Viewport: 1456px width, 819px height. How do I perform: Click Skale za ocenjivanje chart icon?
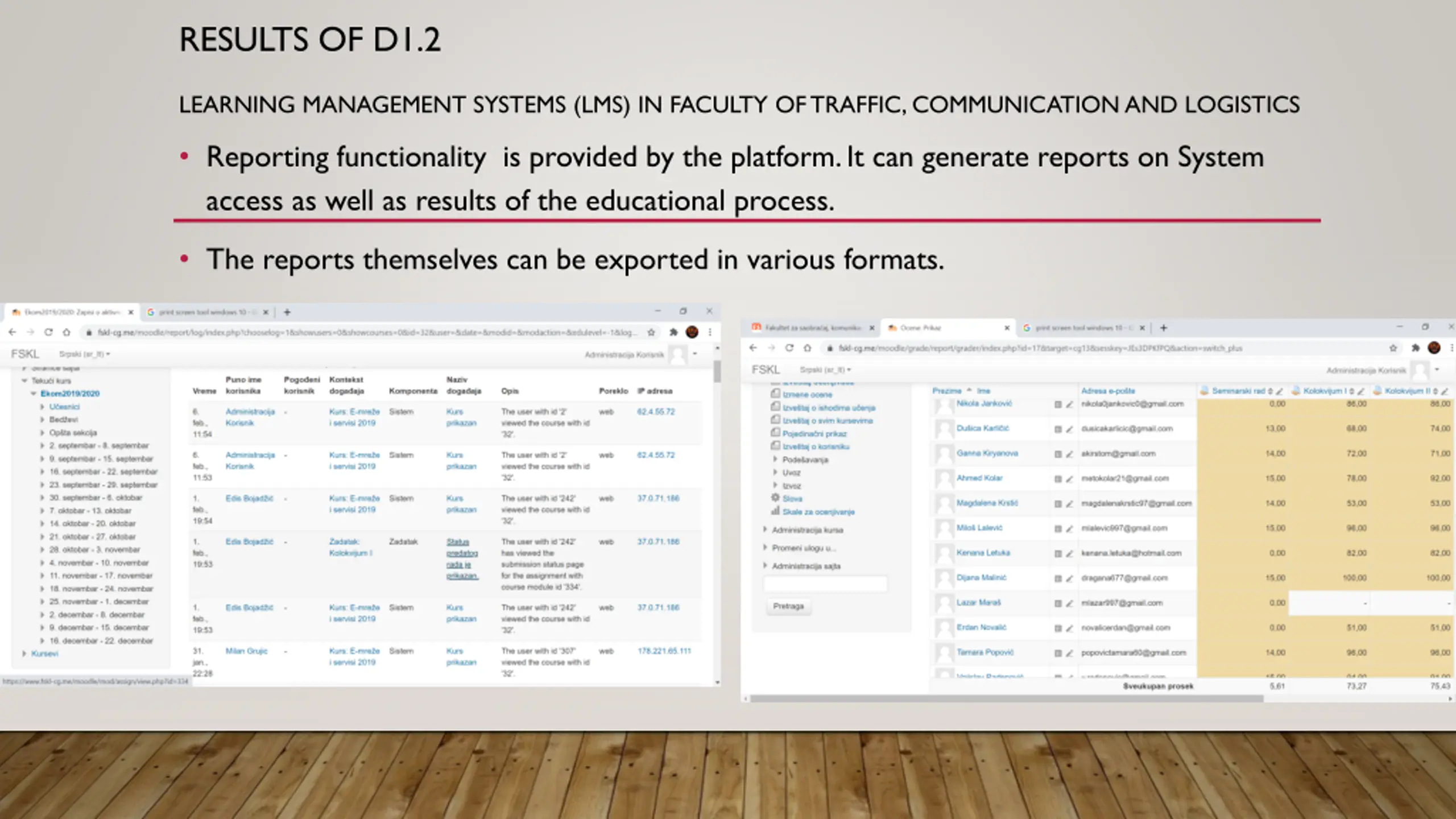tap(775, 511)
